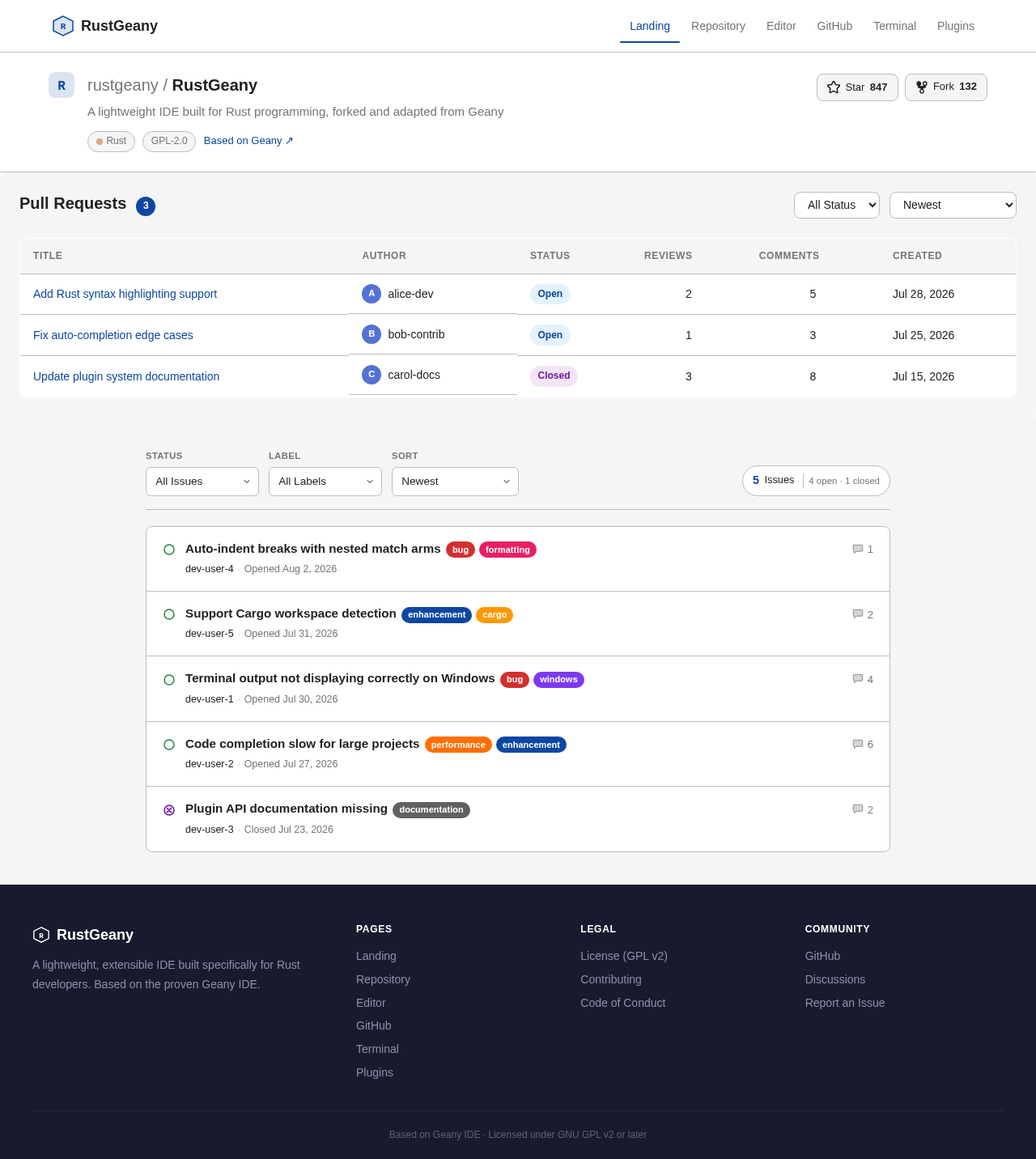Click carol-docs' avatar badge
This screenshot has height=1159, width=1036.
click(x=372, y=375)
